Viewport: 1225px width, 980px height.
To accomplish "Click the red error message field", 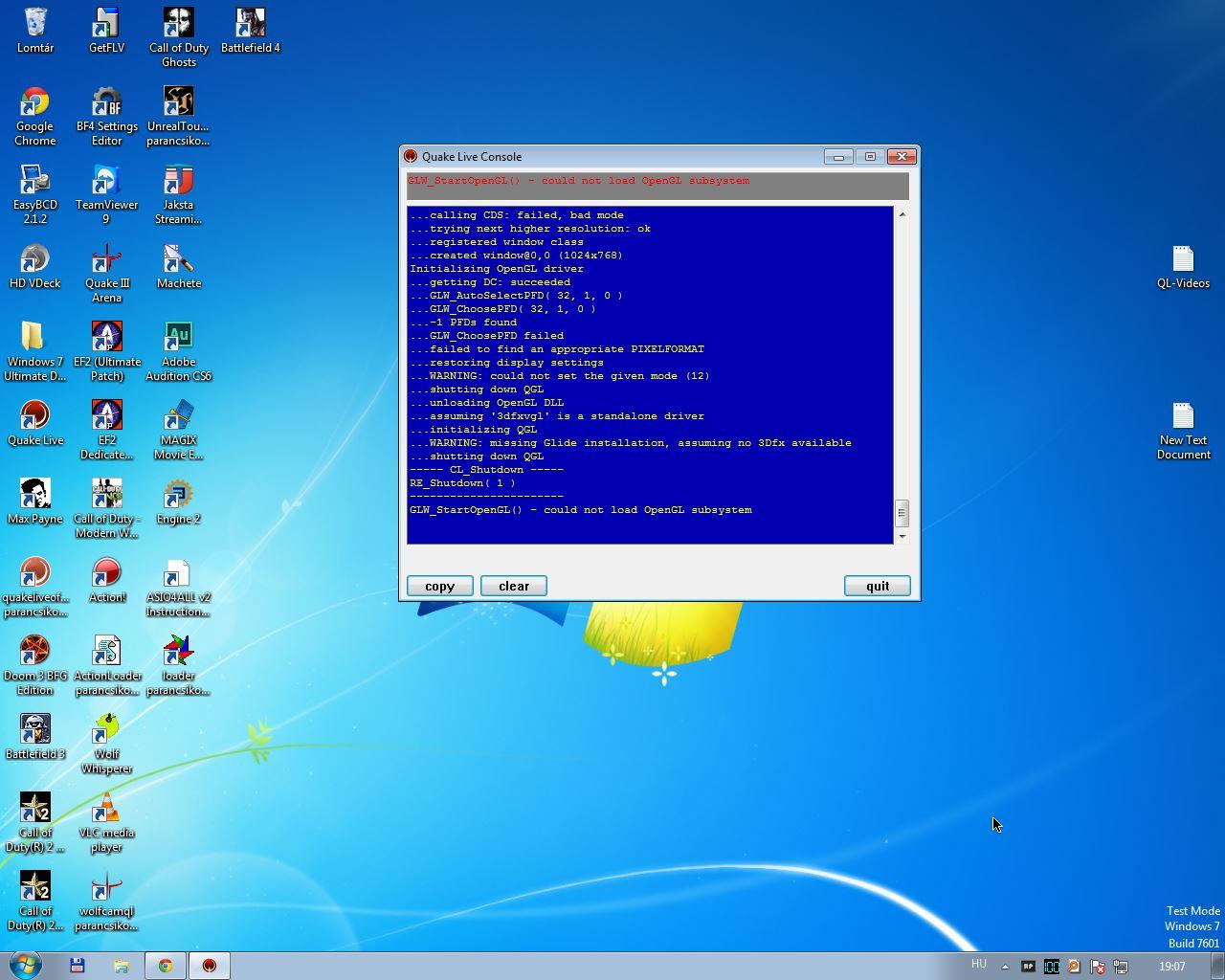I will pos(657,186).
